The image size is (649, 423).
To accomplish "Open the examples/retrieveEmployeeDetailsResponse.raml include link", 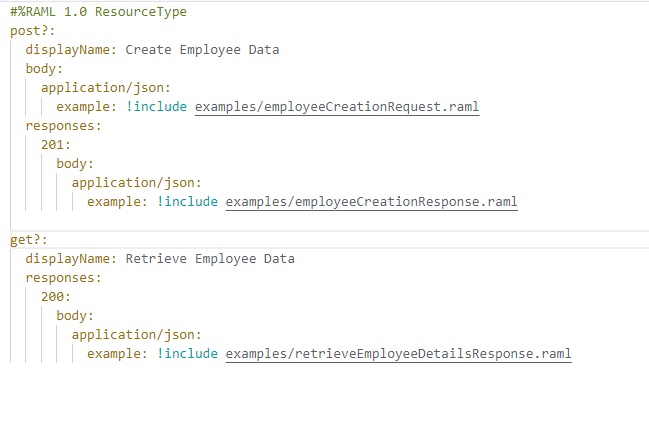I will click(x=399, y=354).
